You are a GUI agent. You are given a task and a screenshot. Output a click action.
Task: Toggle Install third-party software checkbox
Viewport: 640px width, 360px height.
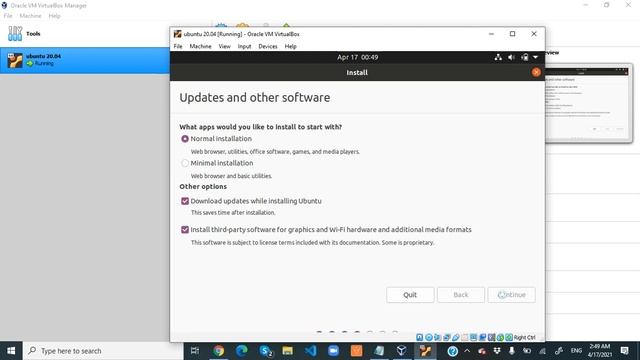(x=185, y=230)
